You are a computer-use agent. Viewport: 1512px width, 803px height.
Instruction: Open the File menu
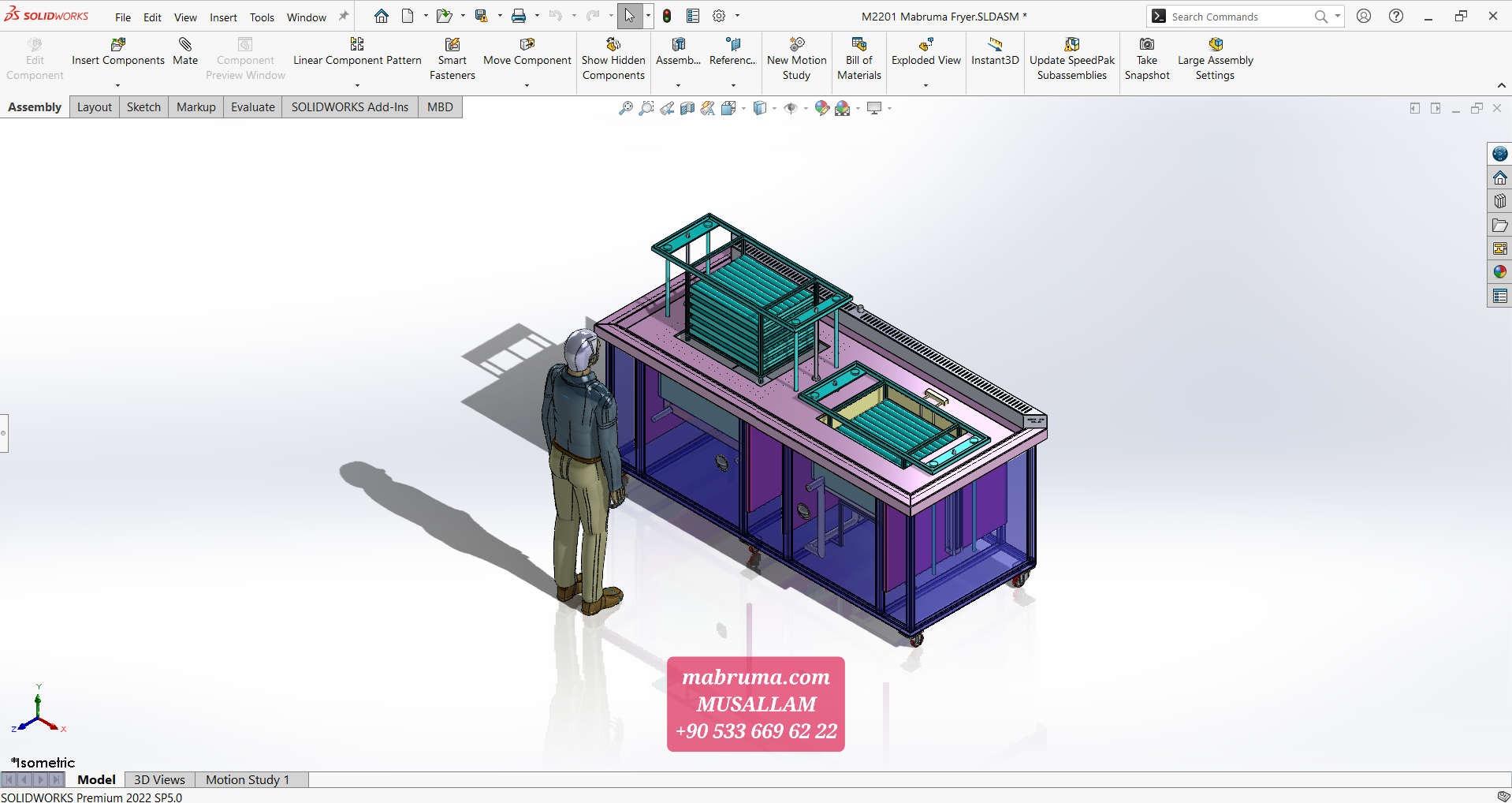coord(123,17)
